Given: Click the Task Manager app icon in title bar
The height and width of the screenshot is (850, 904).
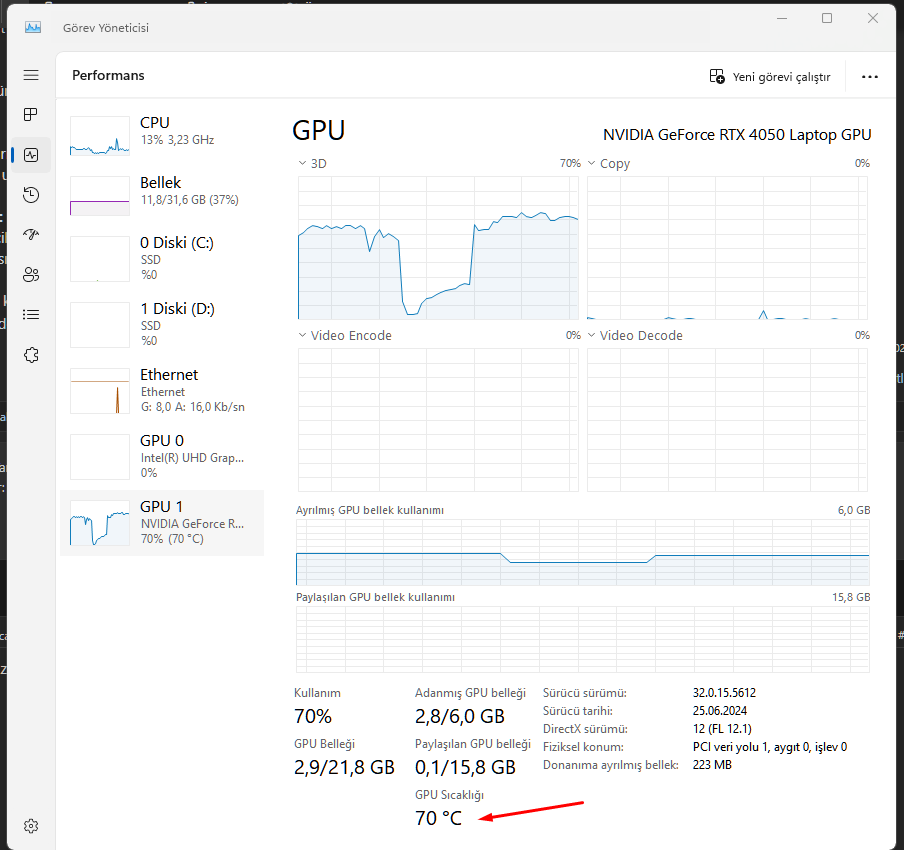Looking at the screenshot, I should coord(33,27).
